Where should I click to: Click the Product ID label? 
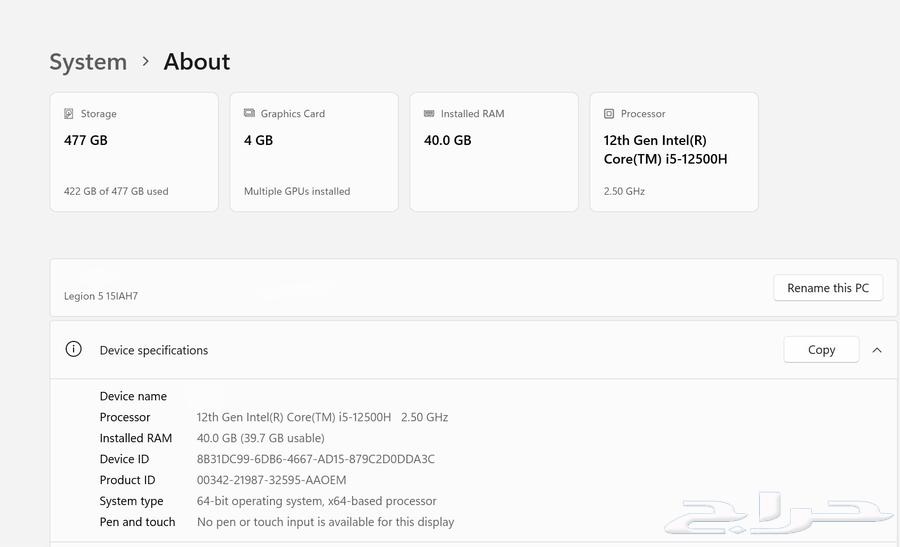click(x=127, y=480)
